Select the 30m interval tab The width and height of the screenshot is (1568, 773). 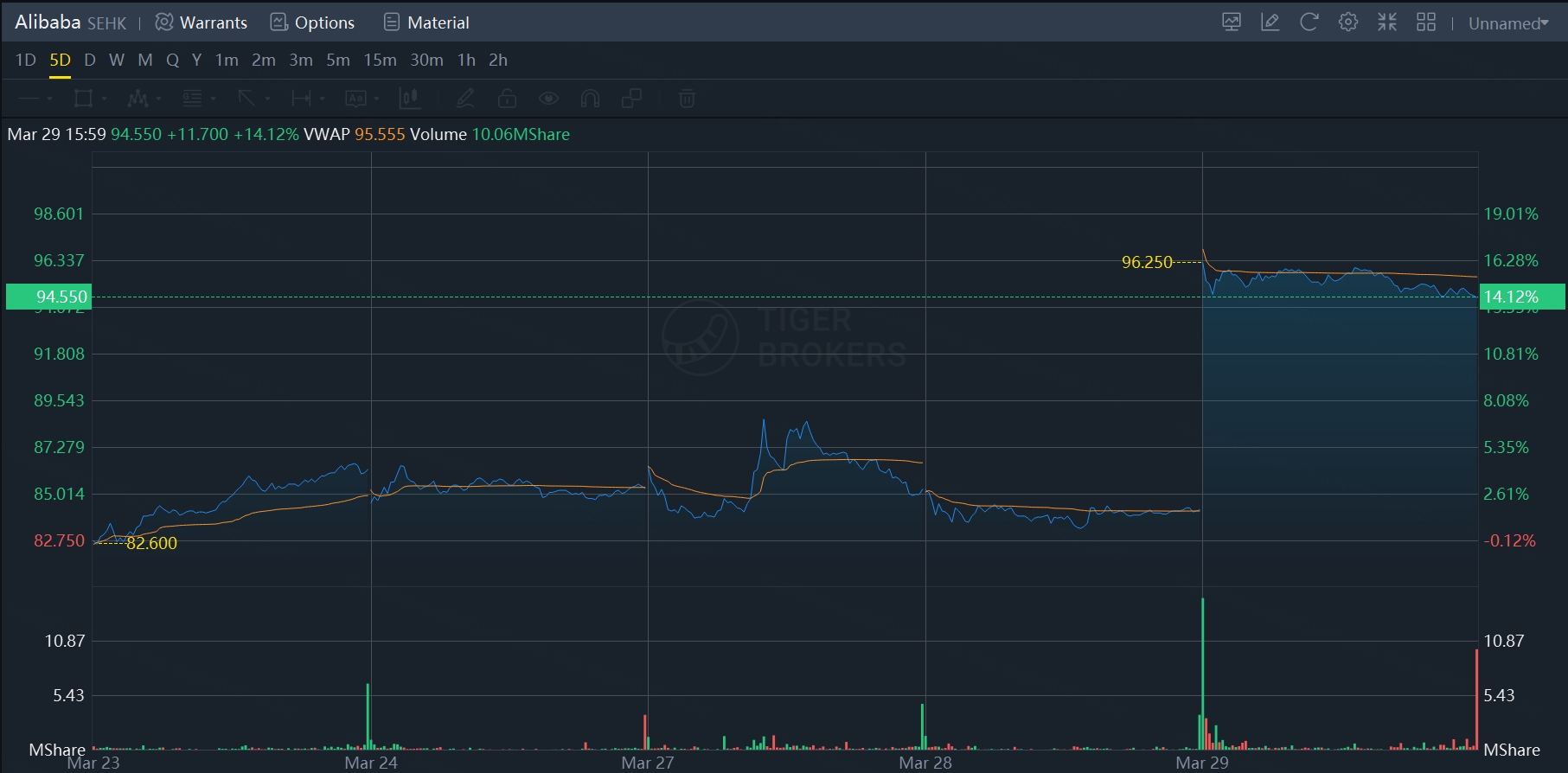point(426,60)
